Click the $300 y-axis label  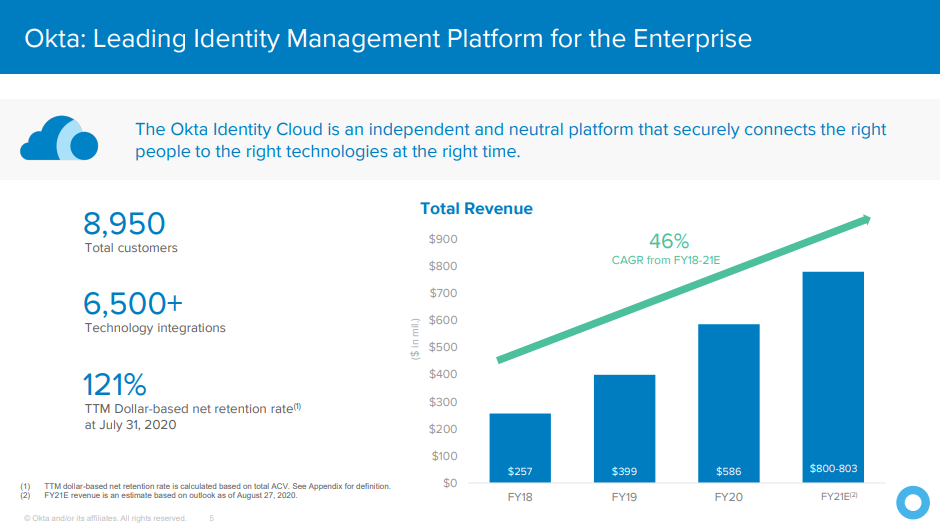(443, 402)
